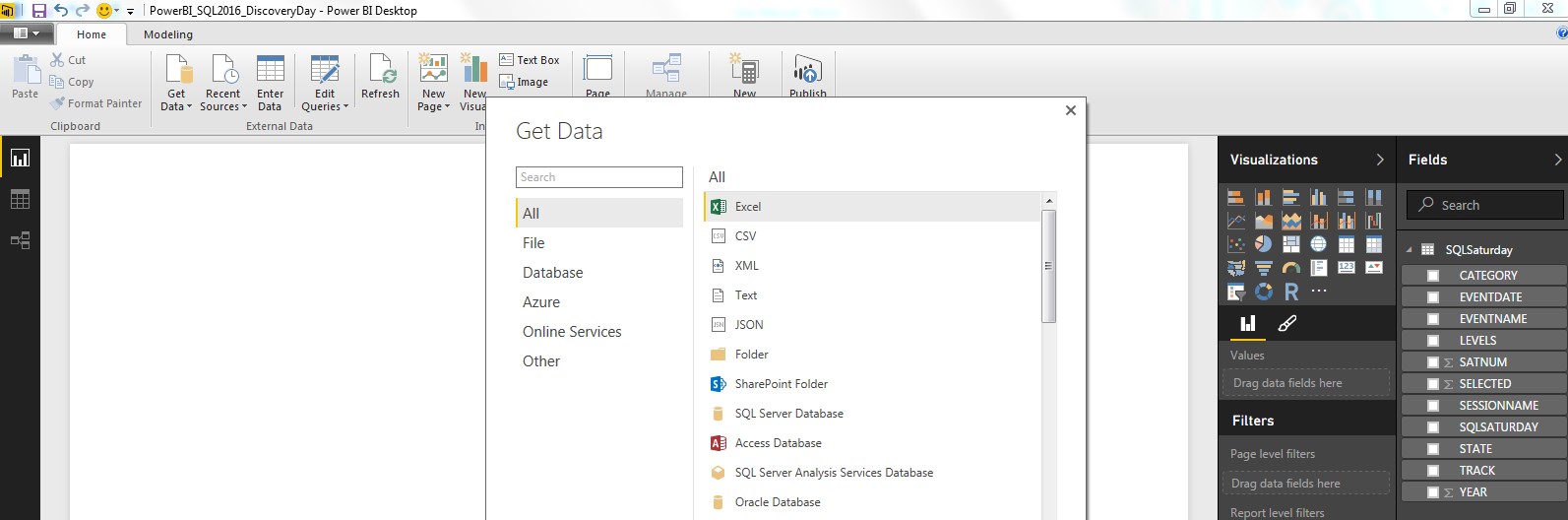Select the pie chart visualization
The width and height of the screenshot is (1568, 520).
click(1264, 244)
